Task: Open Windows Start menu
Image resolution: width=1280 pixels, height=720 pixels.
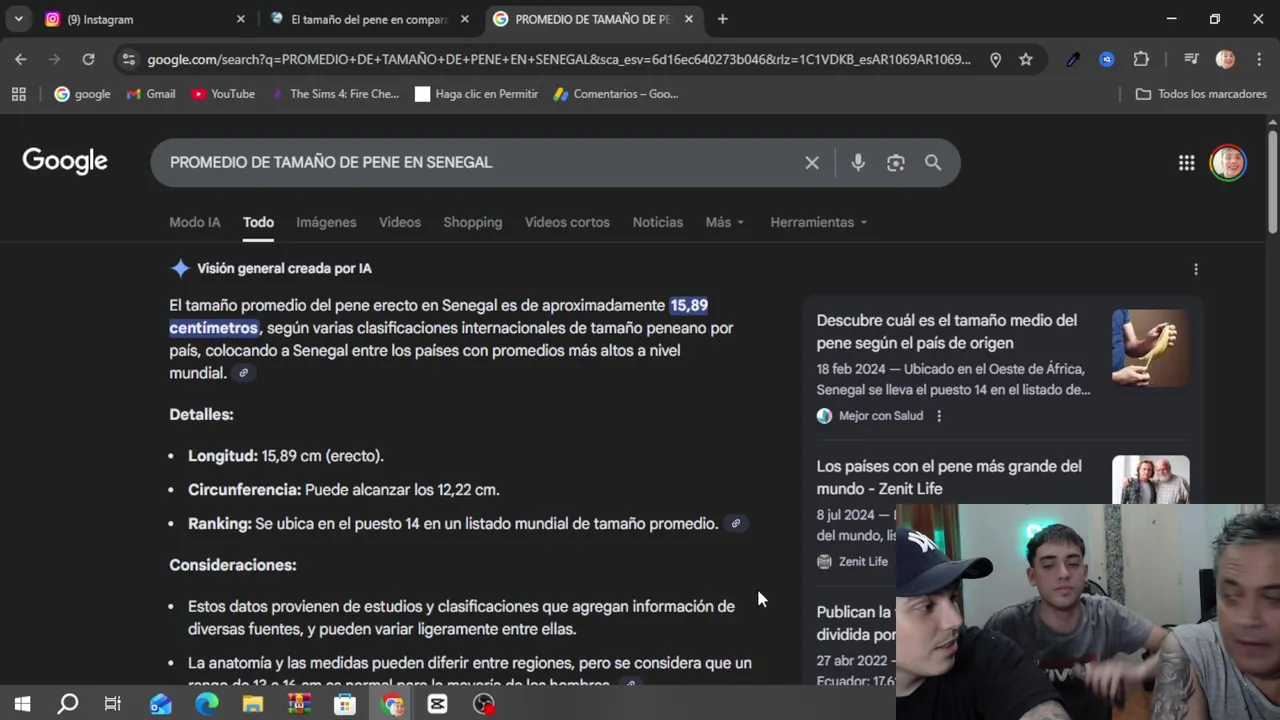Action: (22, 704)
